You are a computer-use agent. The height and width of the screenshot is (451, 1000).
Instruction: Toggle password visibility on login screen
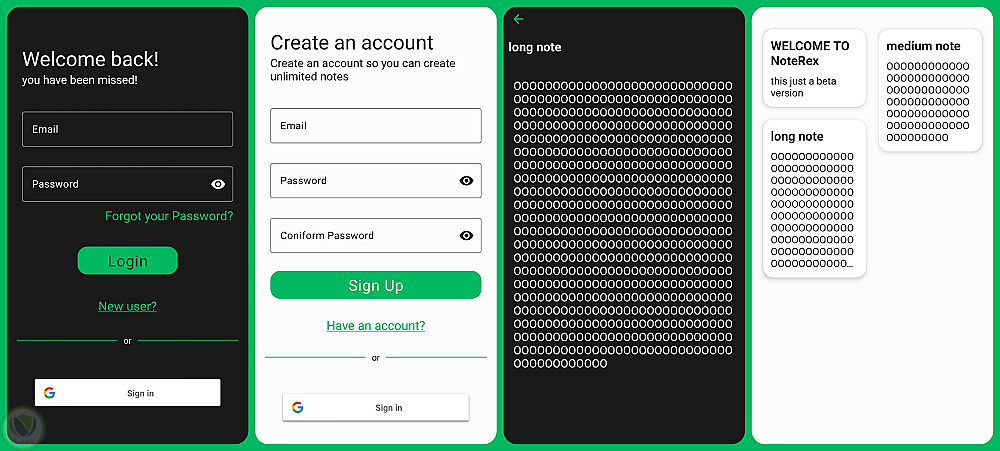point(218,184)
